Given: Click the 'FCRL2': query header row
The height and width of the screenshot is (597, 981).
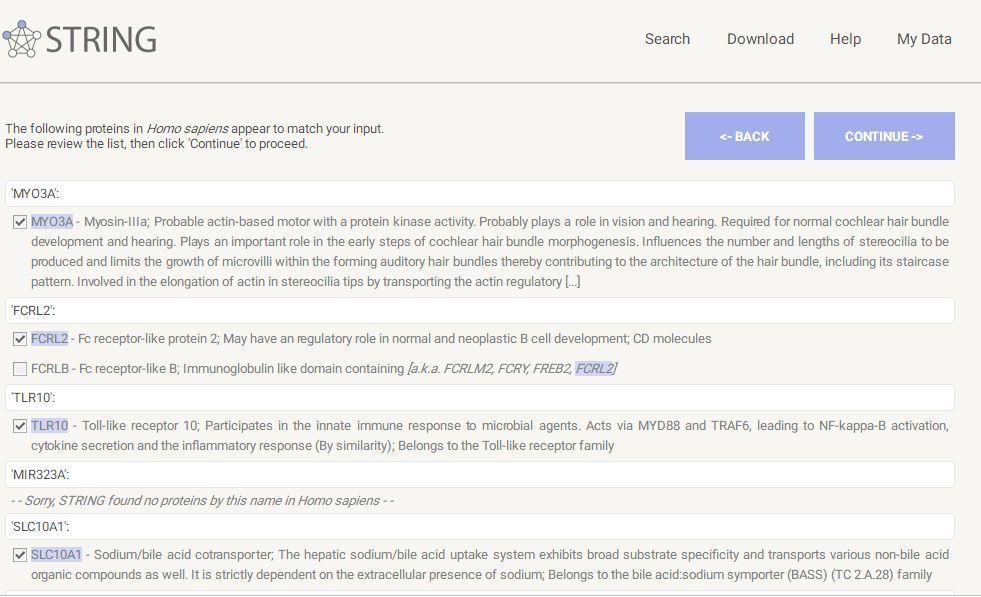Looking at the screenshot, I should [x=480, y=310].
